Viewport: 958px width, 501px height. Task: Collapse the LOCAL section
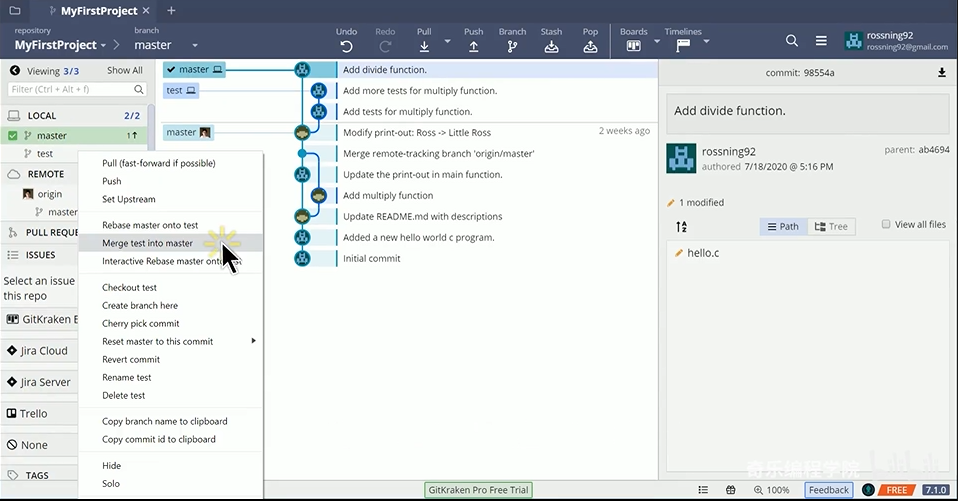tap(75, 115)
